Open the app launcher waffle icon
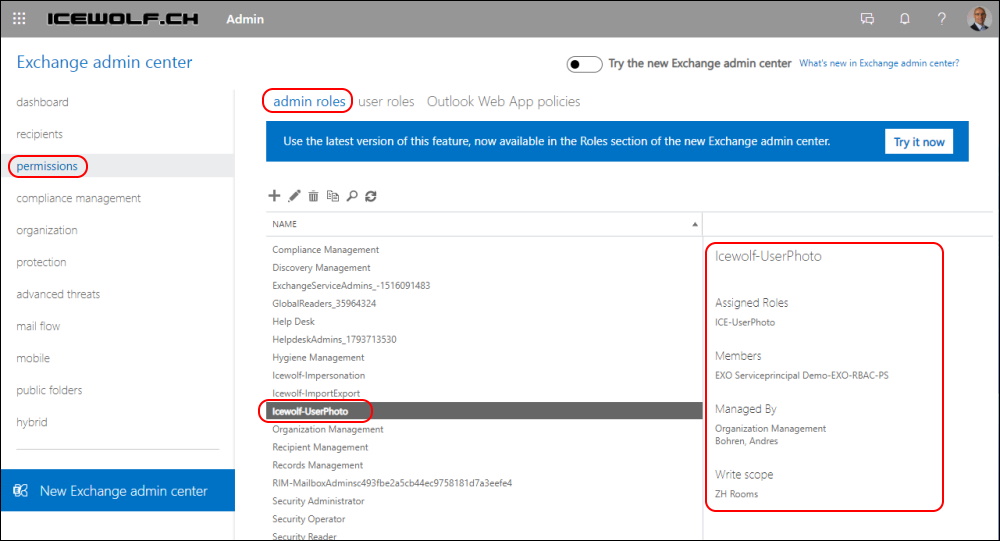This screenshot has height=541, width=1000. point(19,19)
